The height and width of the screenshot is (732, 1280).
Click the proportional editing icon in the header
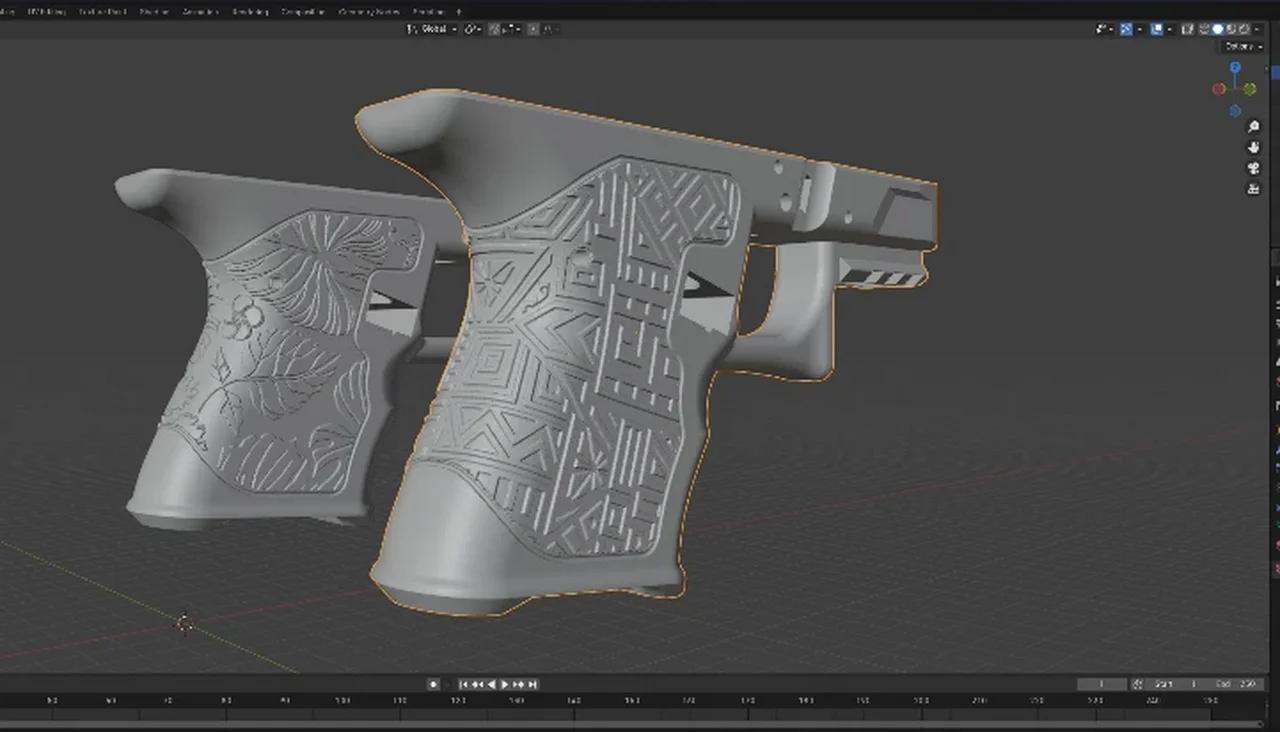(533, 29)
